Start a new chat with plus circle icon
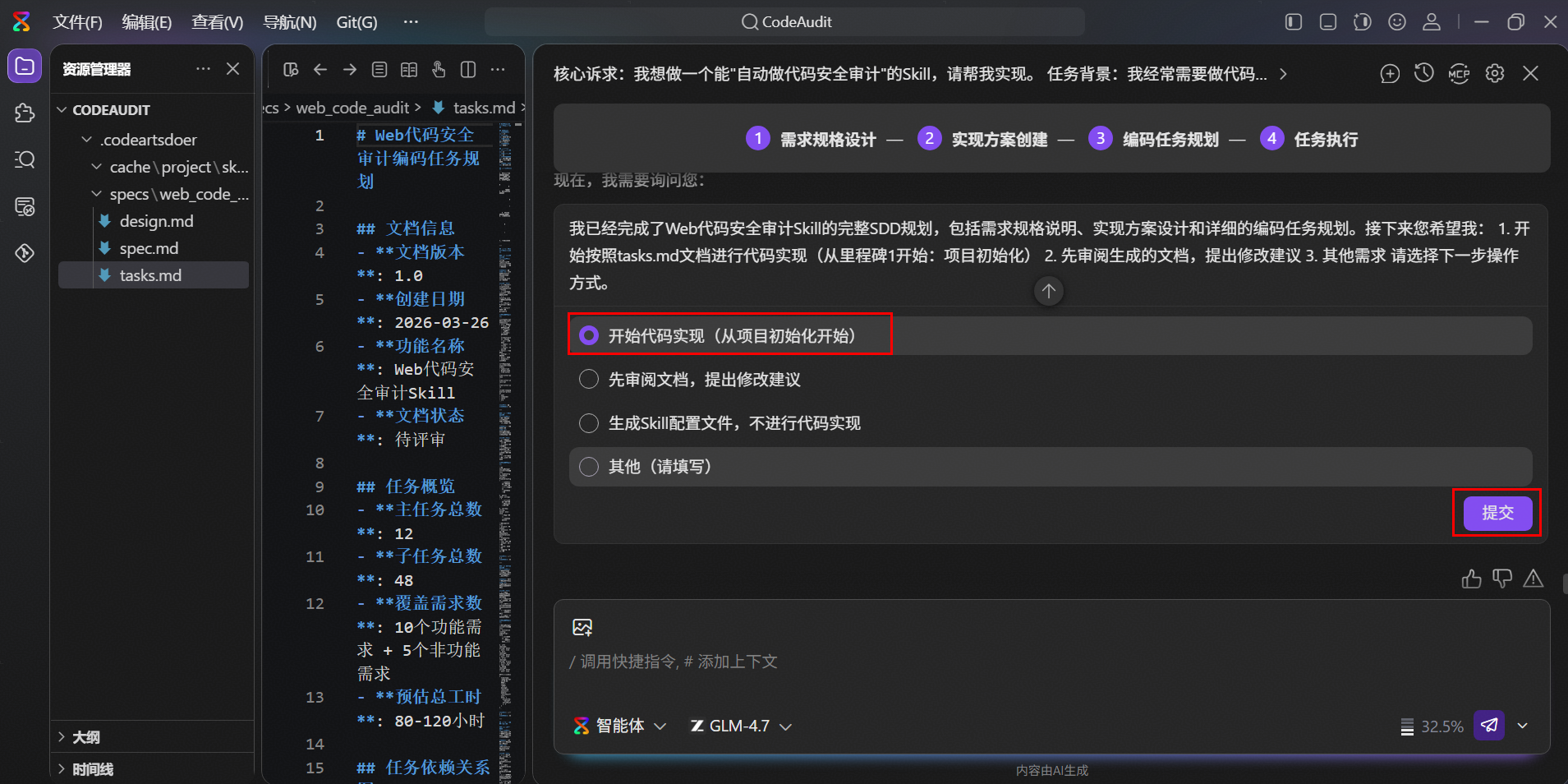Image resolution: width=1568 pixels, height=784 pixels. pos(1390,74)
